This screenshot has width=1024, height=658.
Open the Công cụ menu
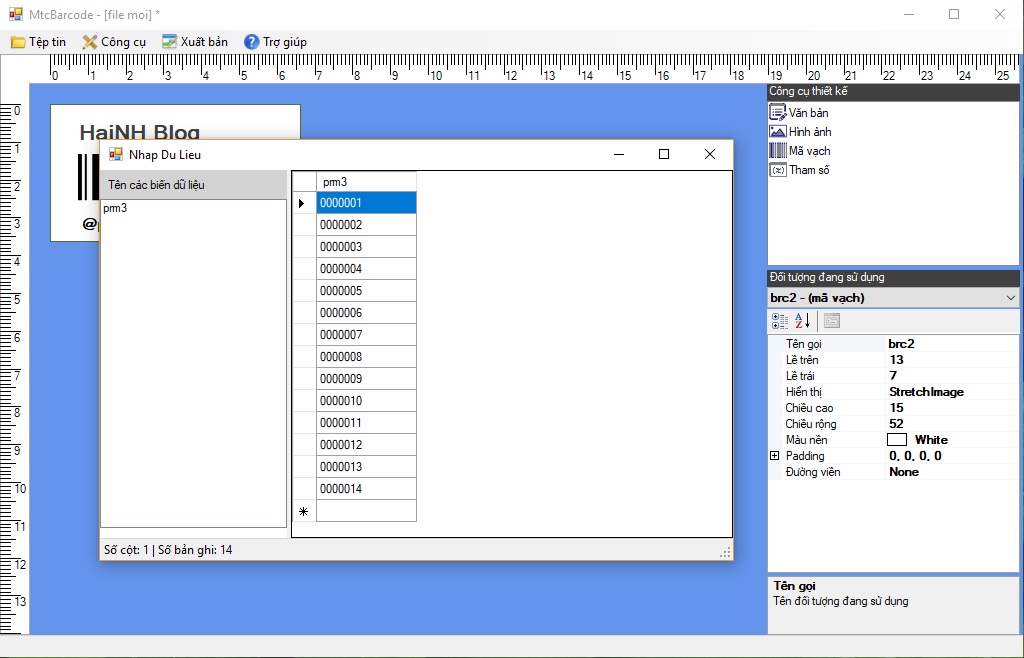click(x=114, y=42)
